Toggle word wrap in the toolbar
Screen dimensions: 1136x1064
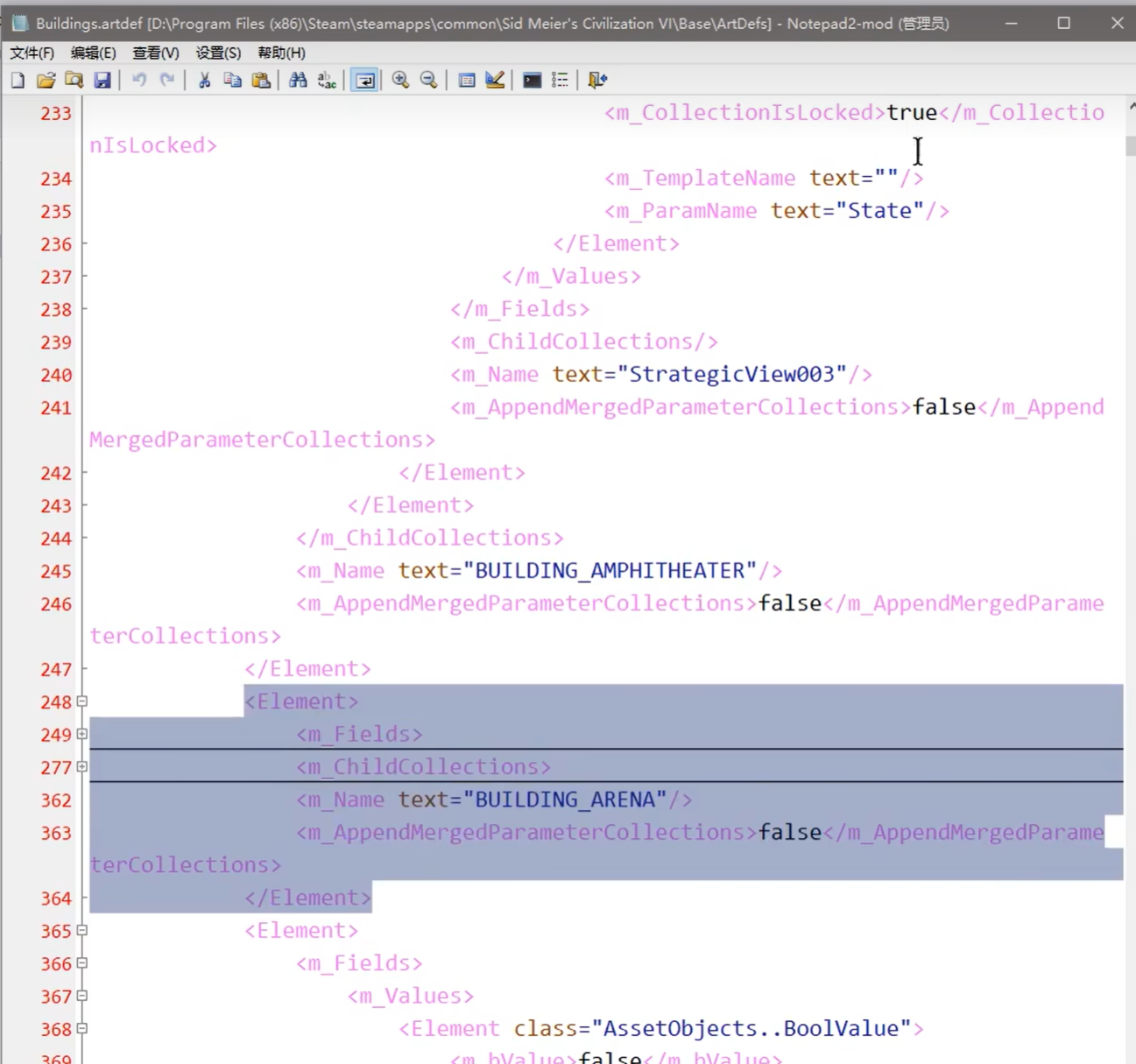tap(364, 81)
